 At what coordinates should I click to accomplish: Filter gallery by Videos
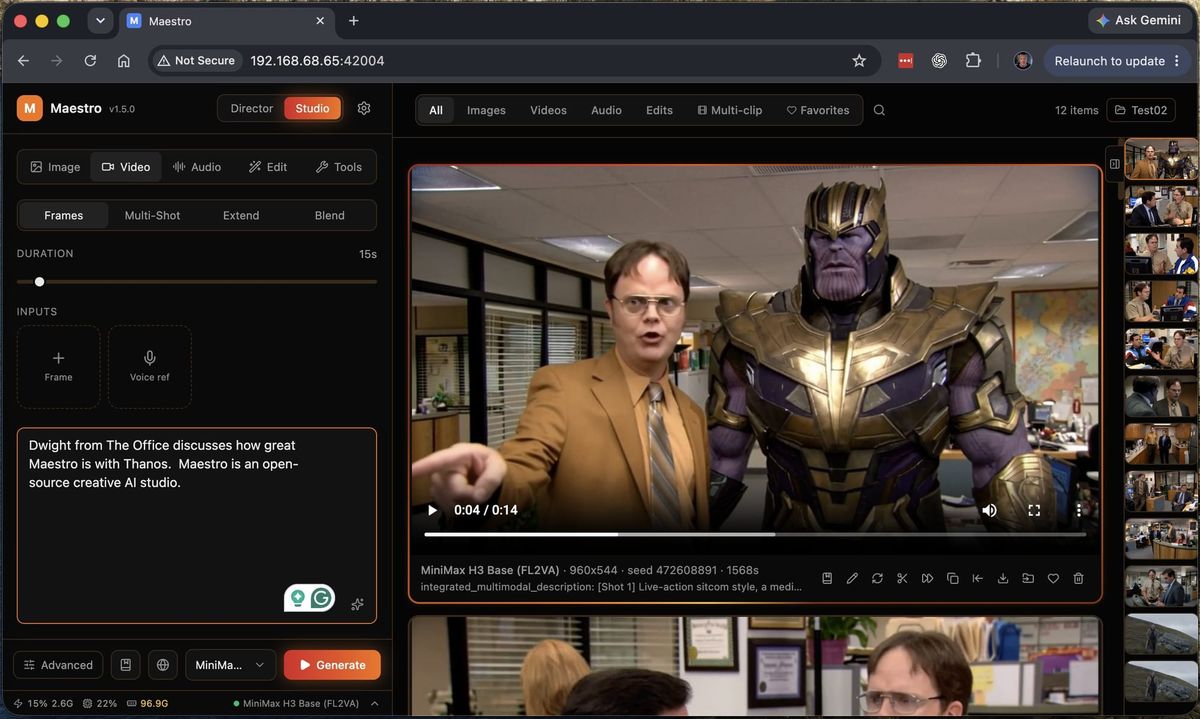548,110
